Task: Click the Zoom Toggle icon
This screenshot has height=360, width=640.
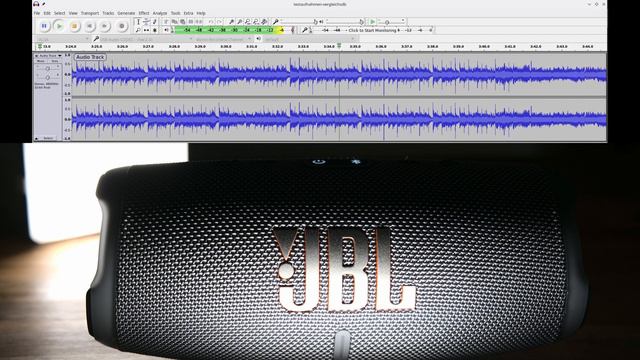Action: click(x=264, y=22)
